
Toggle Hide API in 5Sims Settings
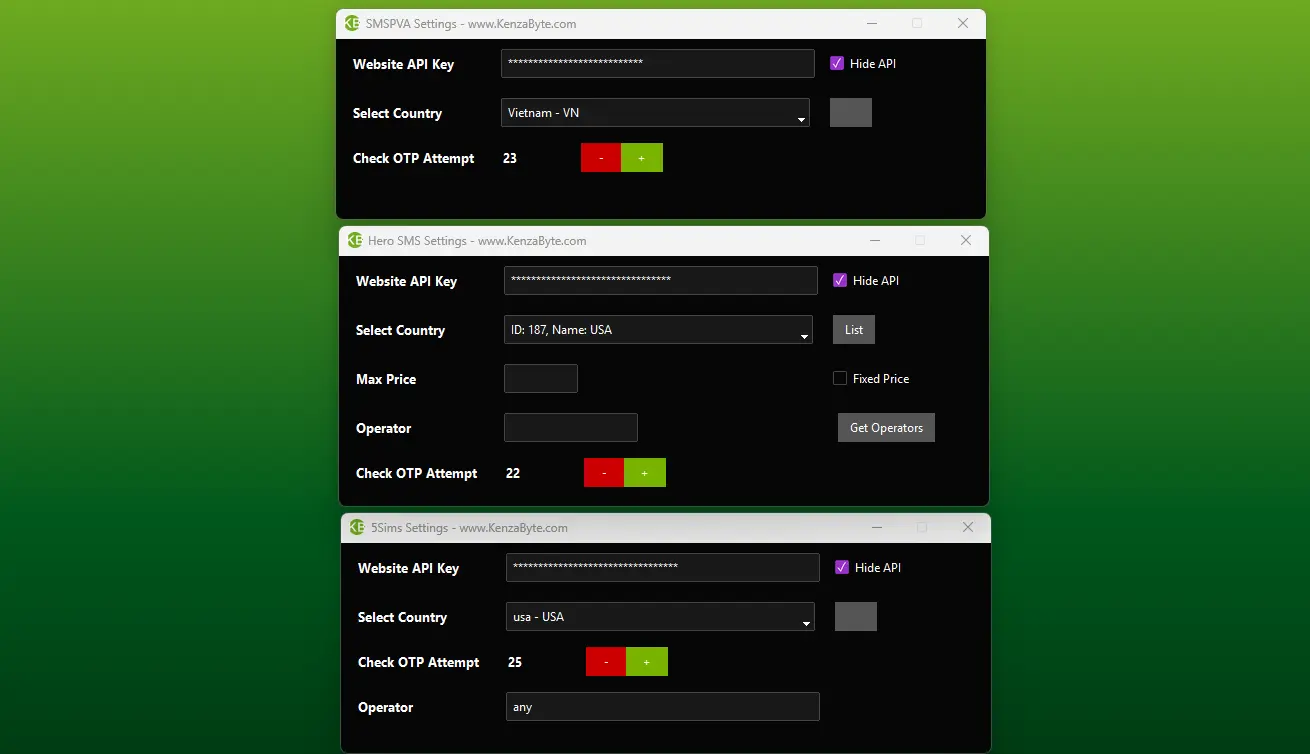tap(842, 567)
